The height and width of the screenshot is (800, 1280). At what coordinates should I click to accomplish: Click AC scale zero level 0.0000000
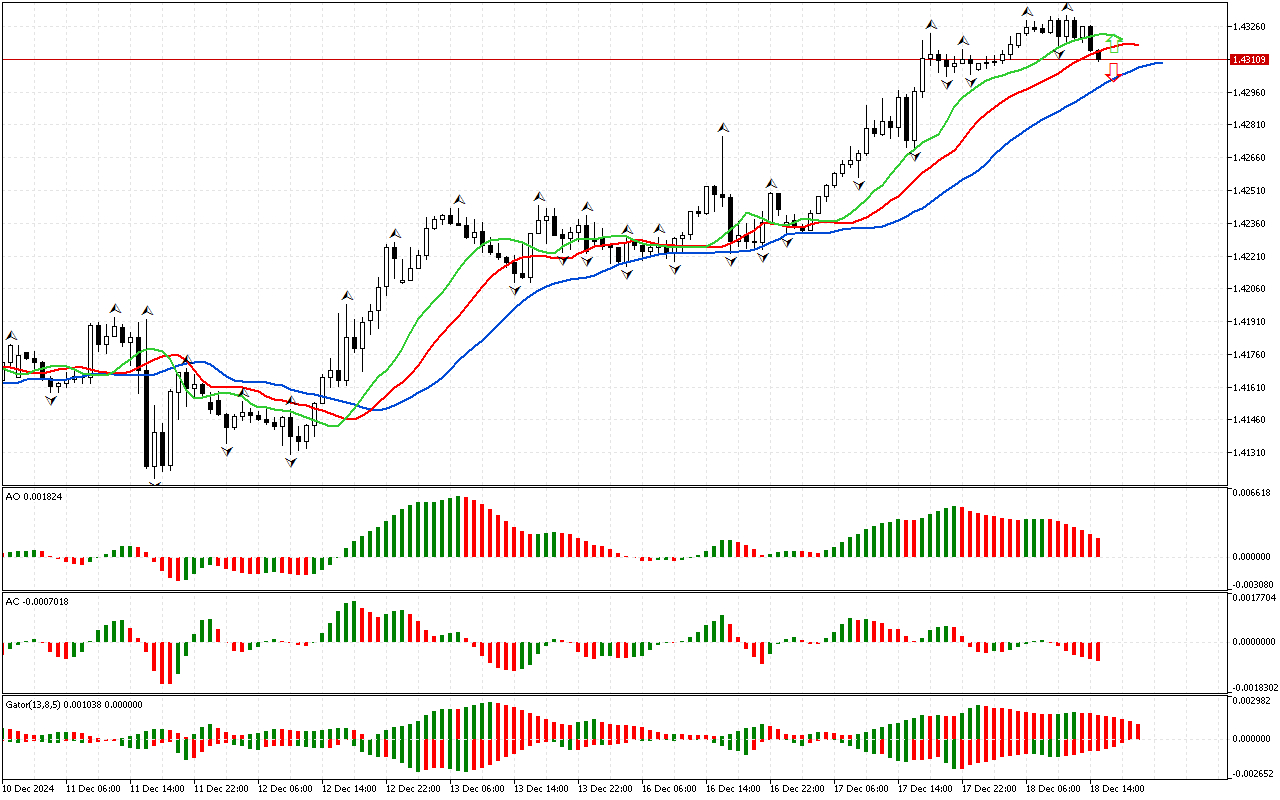1255,642
